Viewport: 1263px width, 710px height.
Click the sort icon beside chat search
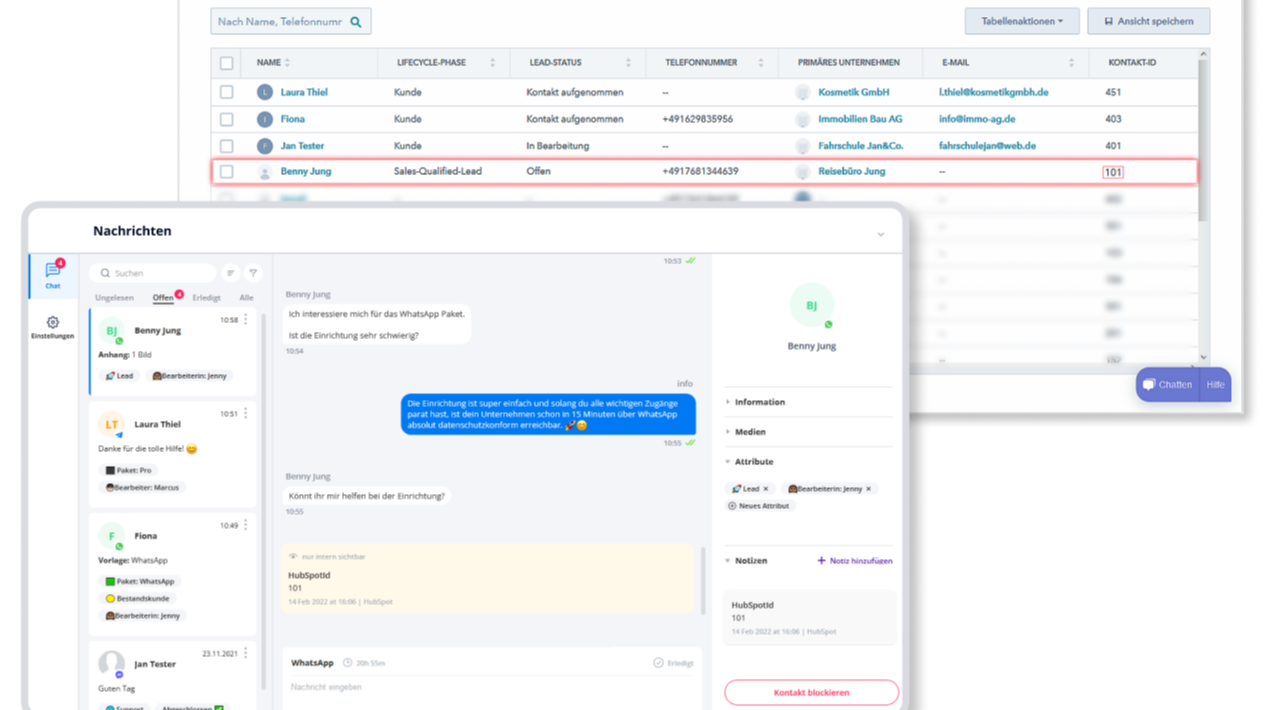pos(230,273)
